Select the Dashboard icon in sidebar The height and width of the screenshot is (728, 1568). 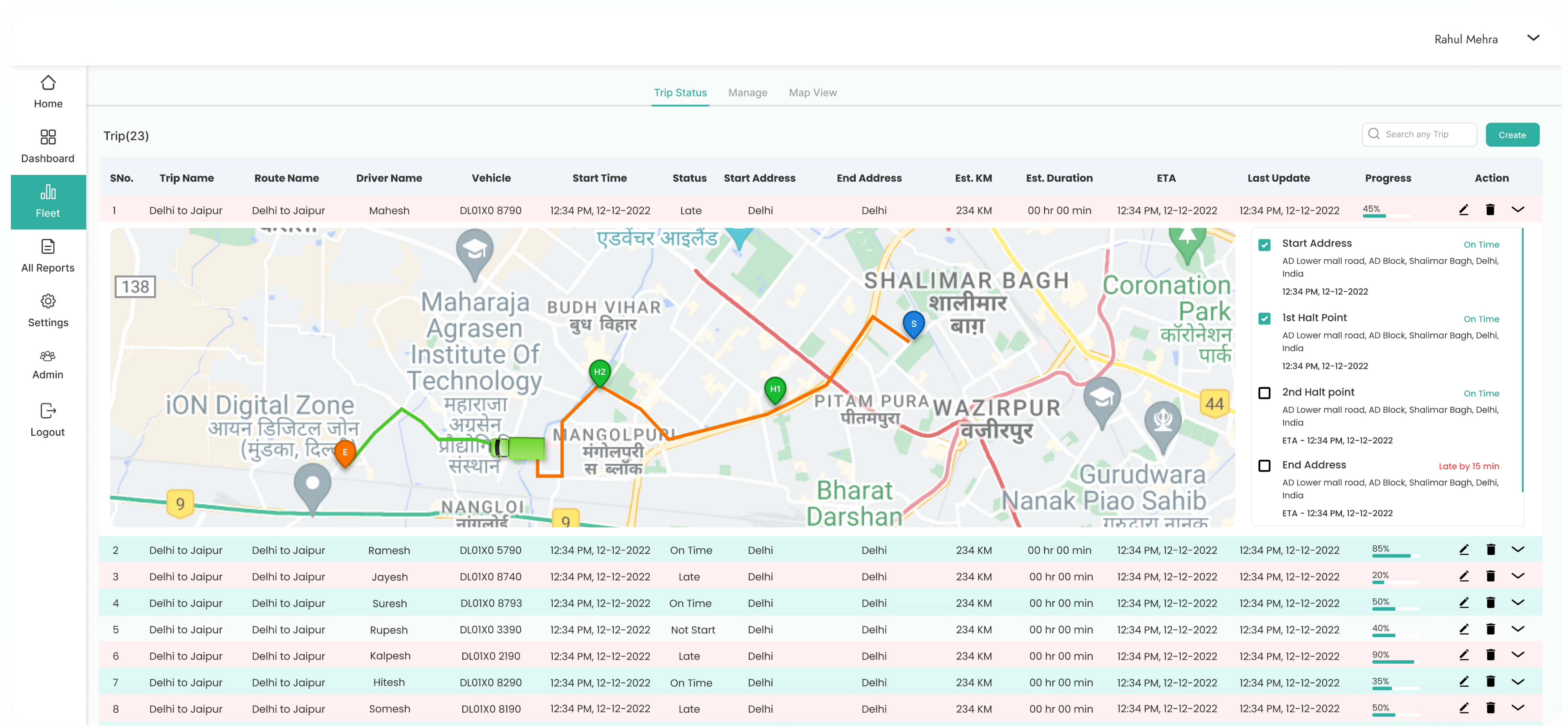click(47, 145)
